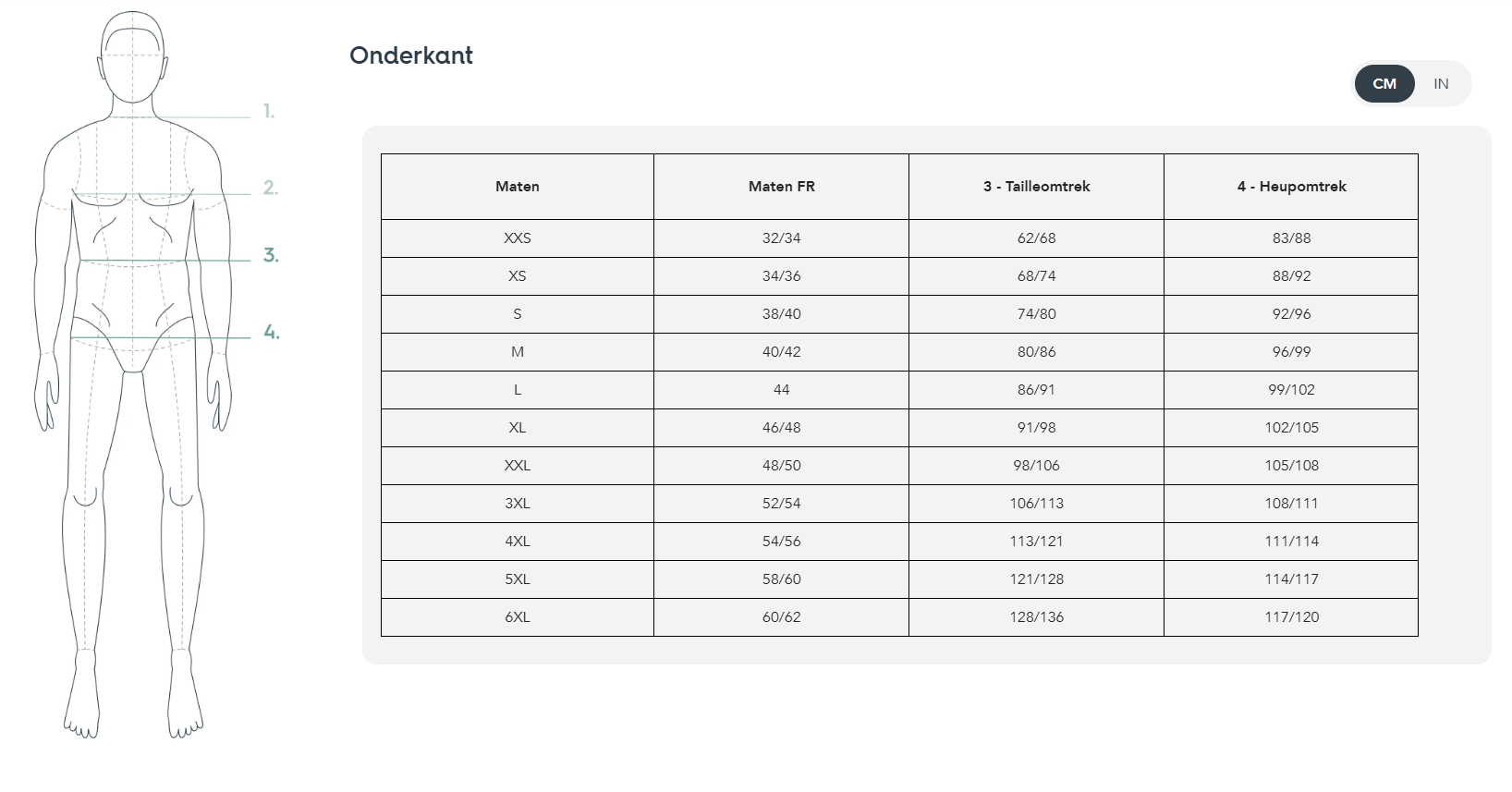Click measurement marker 1 on body diagram

269,112
